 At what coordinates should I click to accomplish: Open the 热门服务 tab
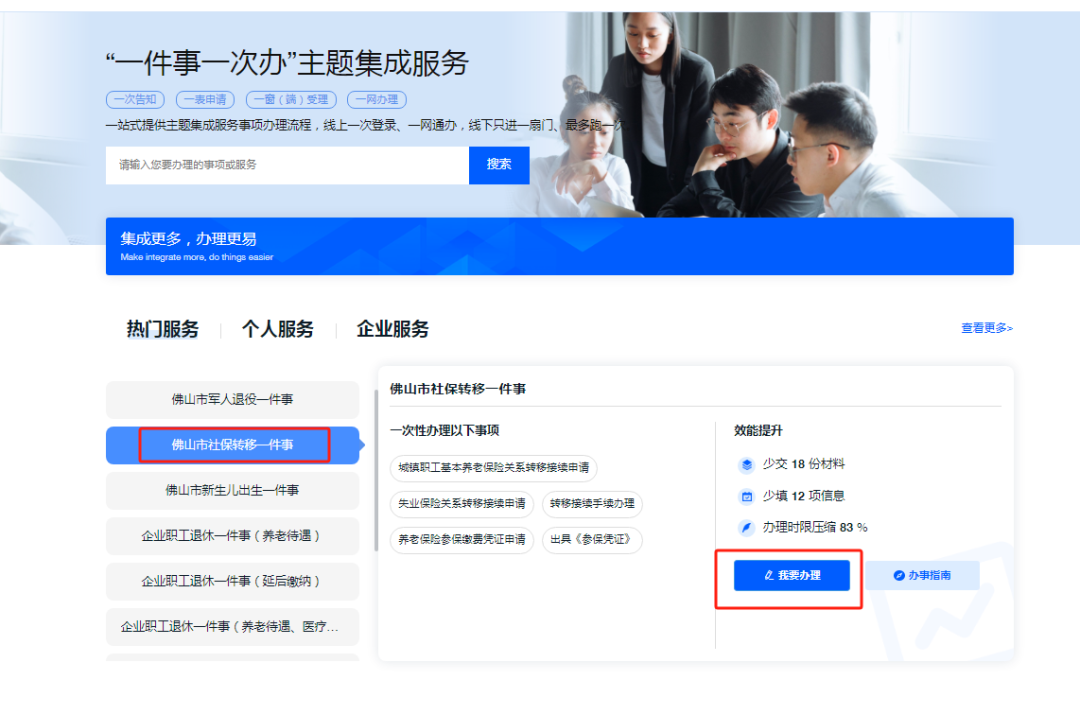tap(163, 328)
